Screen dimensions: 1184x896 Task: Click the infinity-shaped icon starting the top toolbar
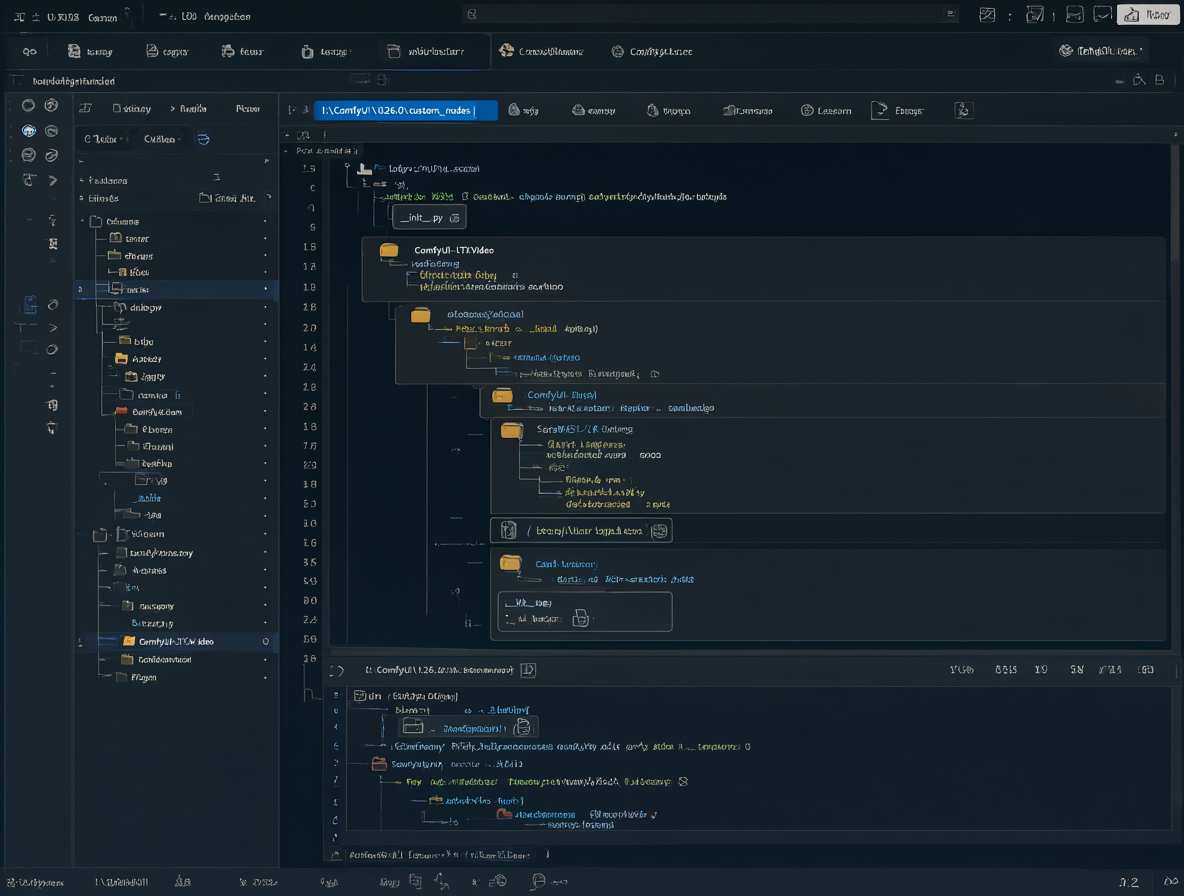[29, 51]
